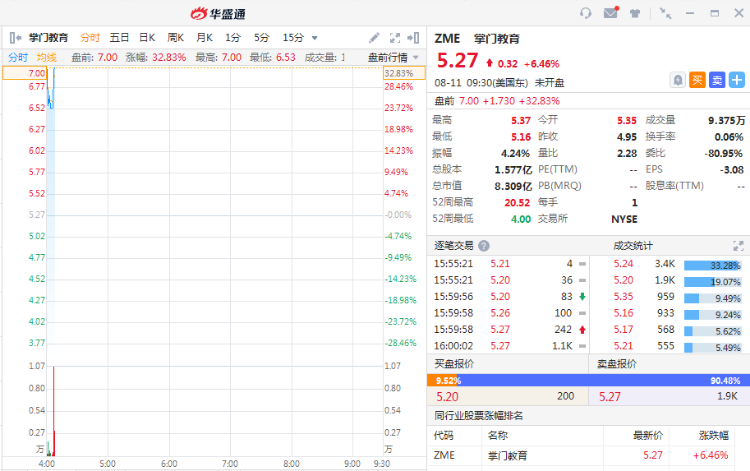This screenshot has height=471, width=750.
Task: Select the pencil drawing tool
Action: (374, 38)
